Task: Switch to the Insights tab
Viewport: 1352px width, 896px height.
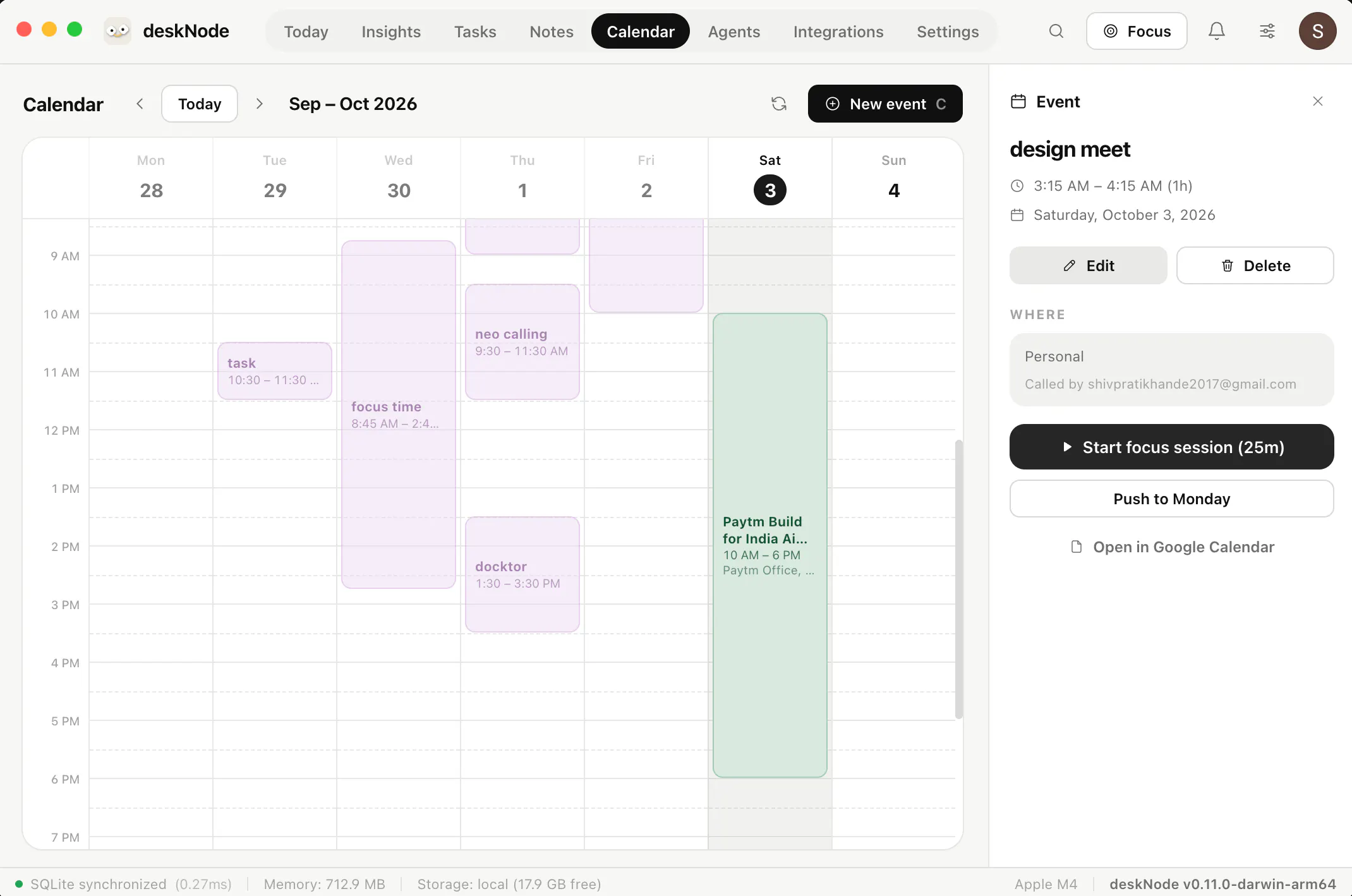Action: click(391, 31)
